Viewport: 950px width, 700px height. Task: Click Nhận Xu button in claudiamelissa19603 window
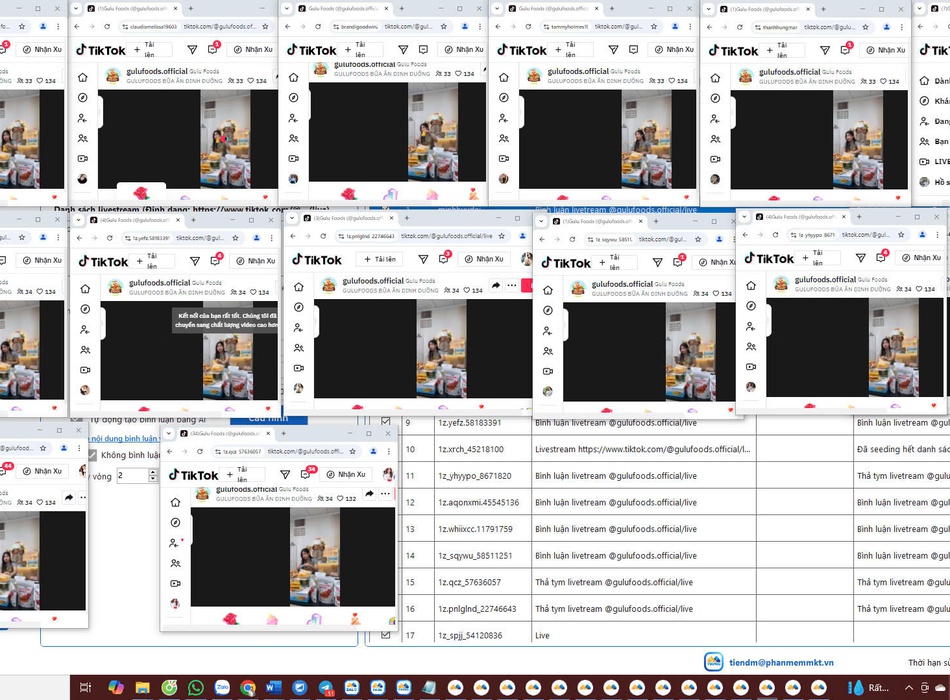[253, 50]
